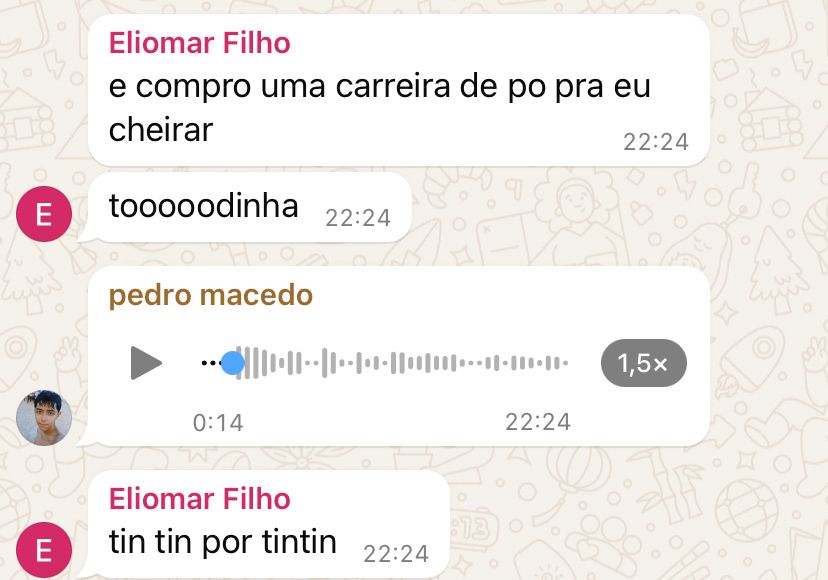Image resolution: width=828 pixels, height=580 pixels.
Task: Open Eliomar Filho's name in the bottom message
Action: pyautogui.click(x=200, y=499)
